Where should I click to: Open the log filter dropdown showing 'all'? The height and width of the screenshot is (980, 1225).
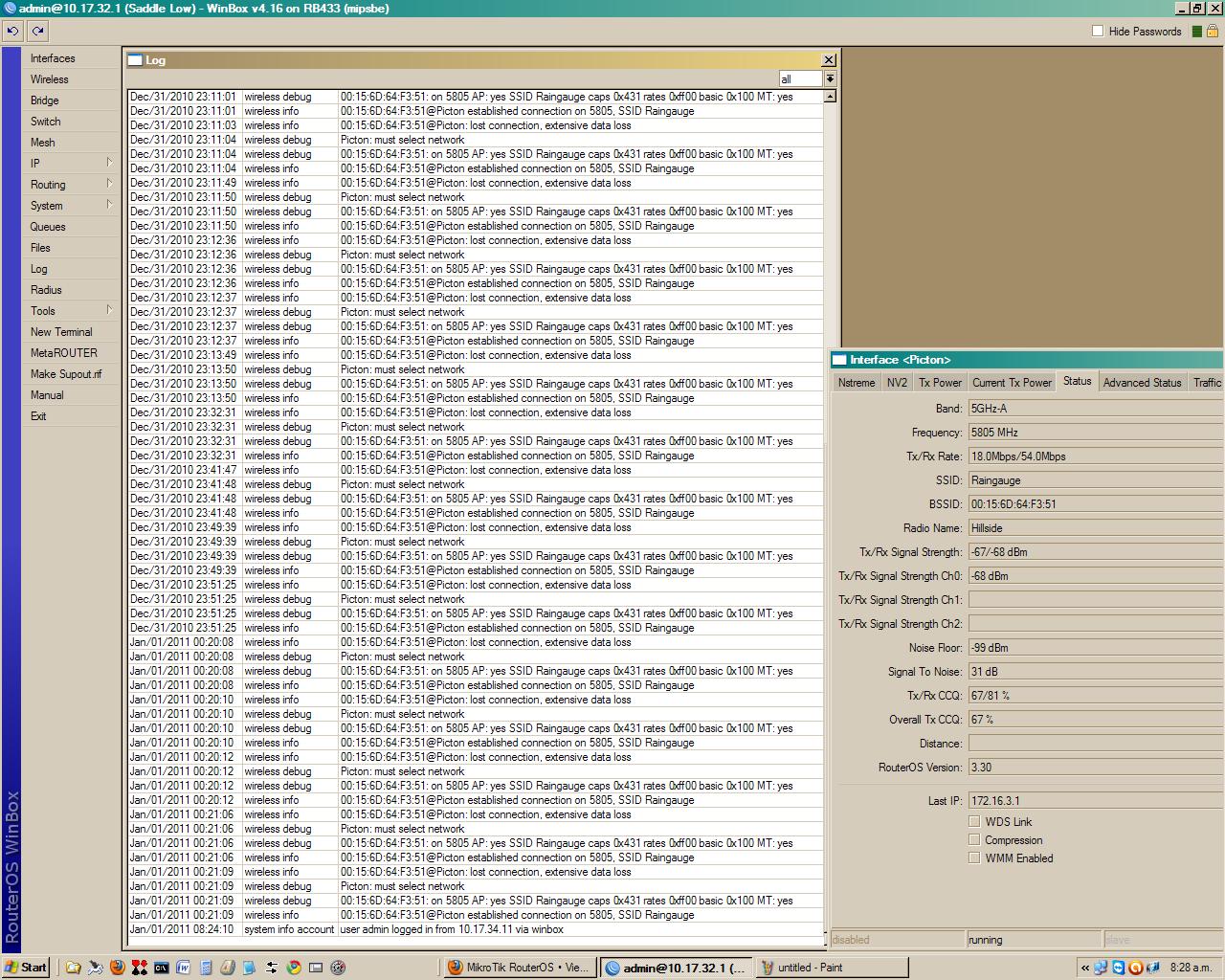pos(830,78)
